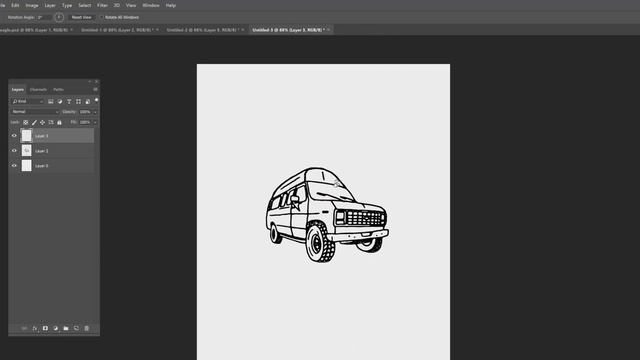Hide Layer 2 with its eye icon

[x=14, y=151]
